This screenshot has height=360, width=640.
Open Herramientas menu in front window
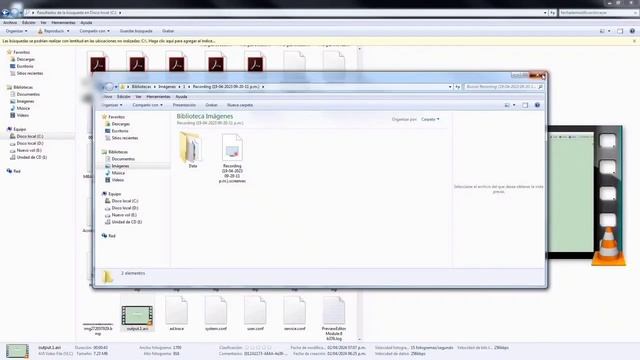pyautogui.click(x=158, y=97)
